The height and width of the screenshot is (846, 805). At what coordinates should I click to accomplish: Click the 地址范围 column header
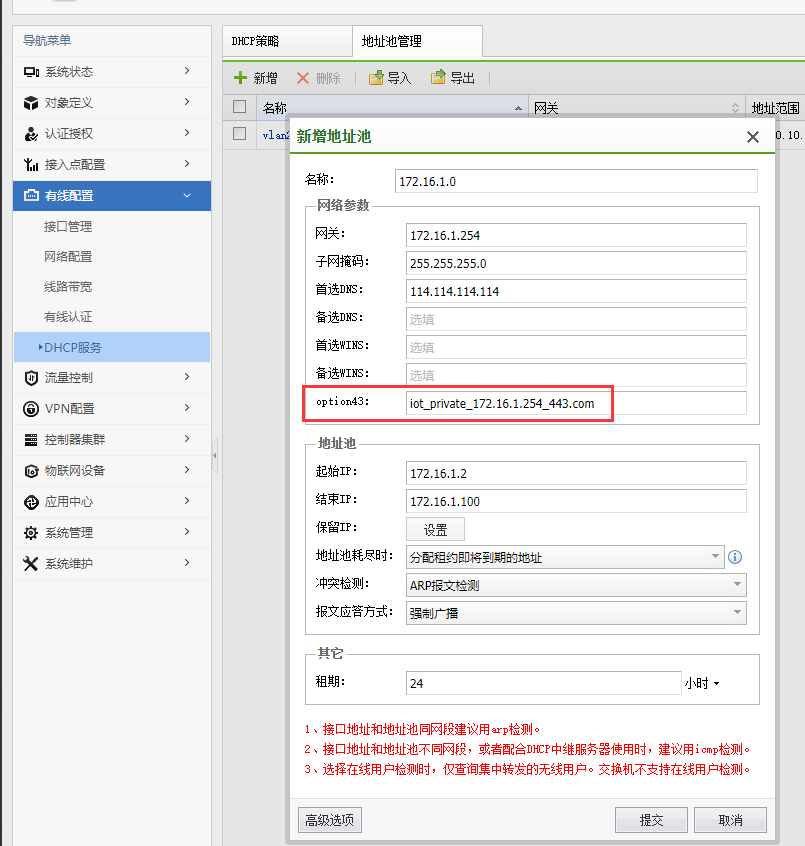[775, 108]
